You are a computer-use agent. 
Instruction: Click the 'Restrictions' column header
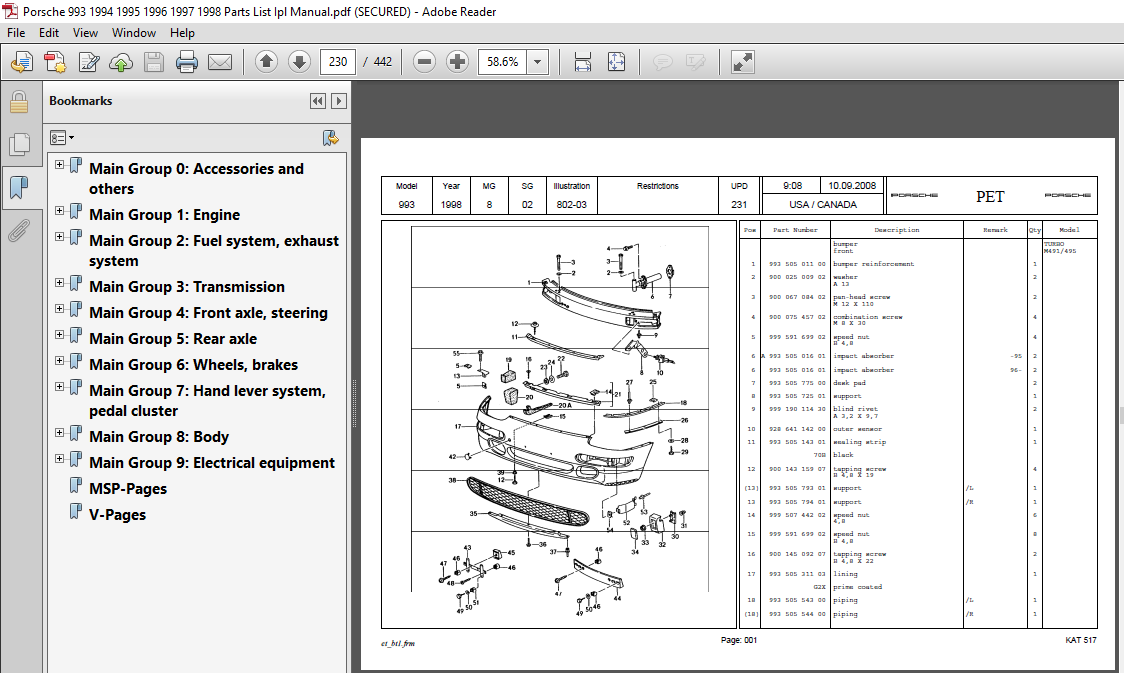[657, 186]
